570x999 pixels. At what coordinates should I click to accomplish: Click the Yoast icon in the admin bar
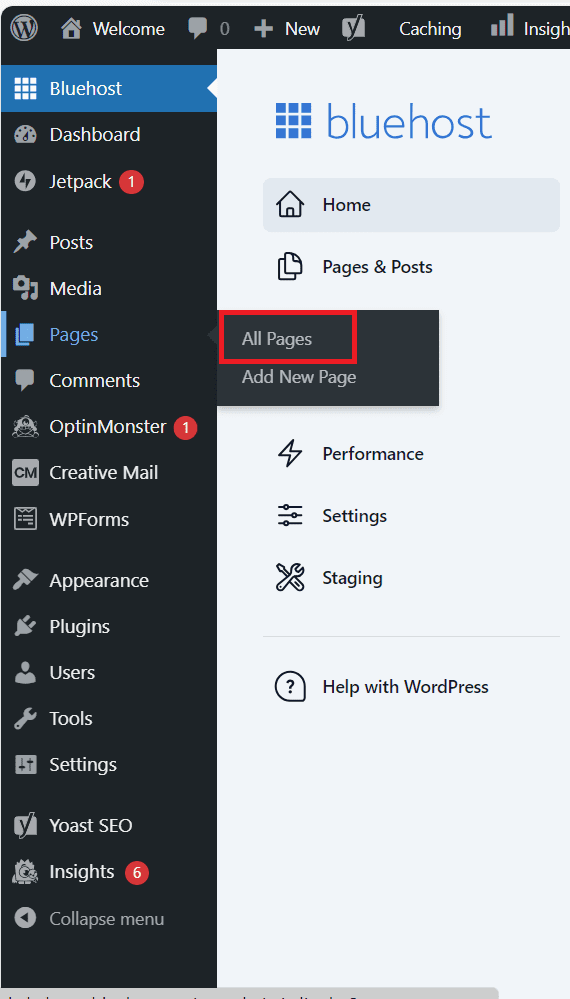pyautogui.click(x=353, y=29)
